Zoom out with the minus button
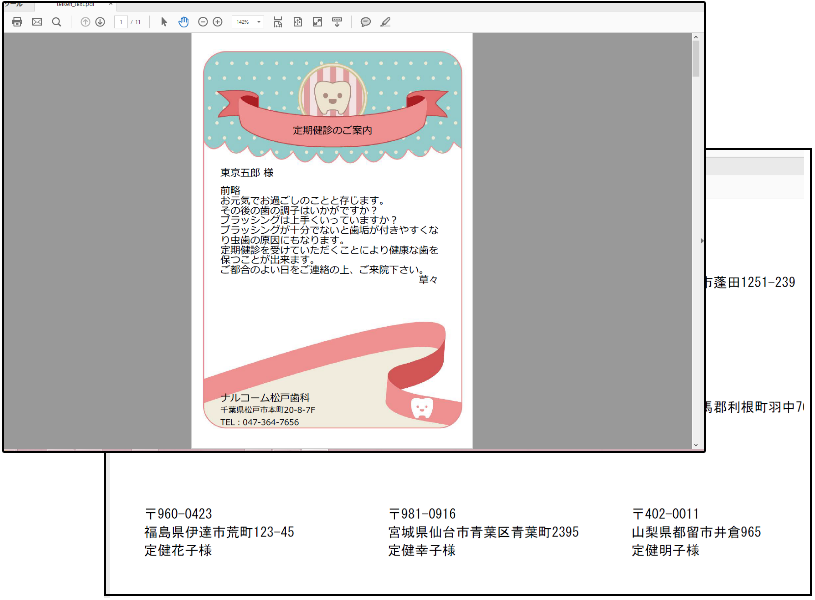 pyautogui.click(x=203, y=22)
